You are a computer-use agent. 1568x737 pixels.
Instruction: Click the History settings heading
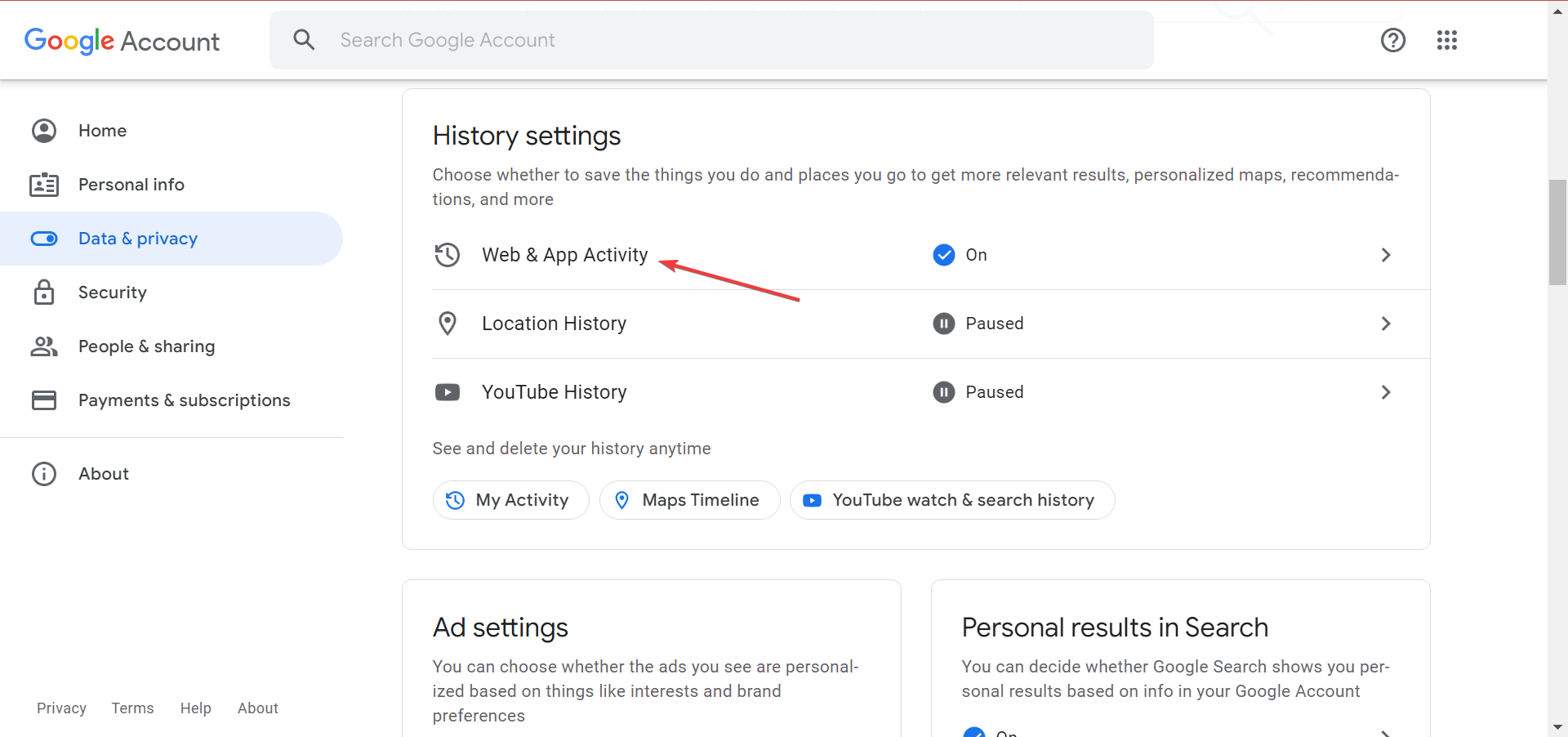527,136
